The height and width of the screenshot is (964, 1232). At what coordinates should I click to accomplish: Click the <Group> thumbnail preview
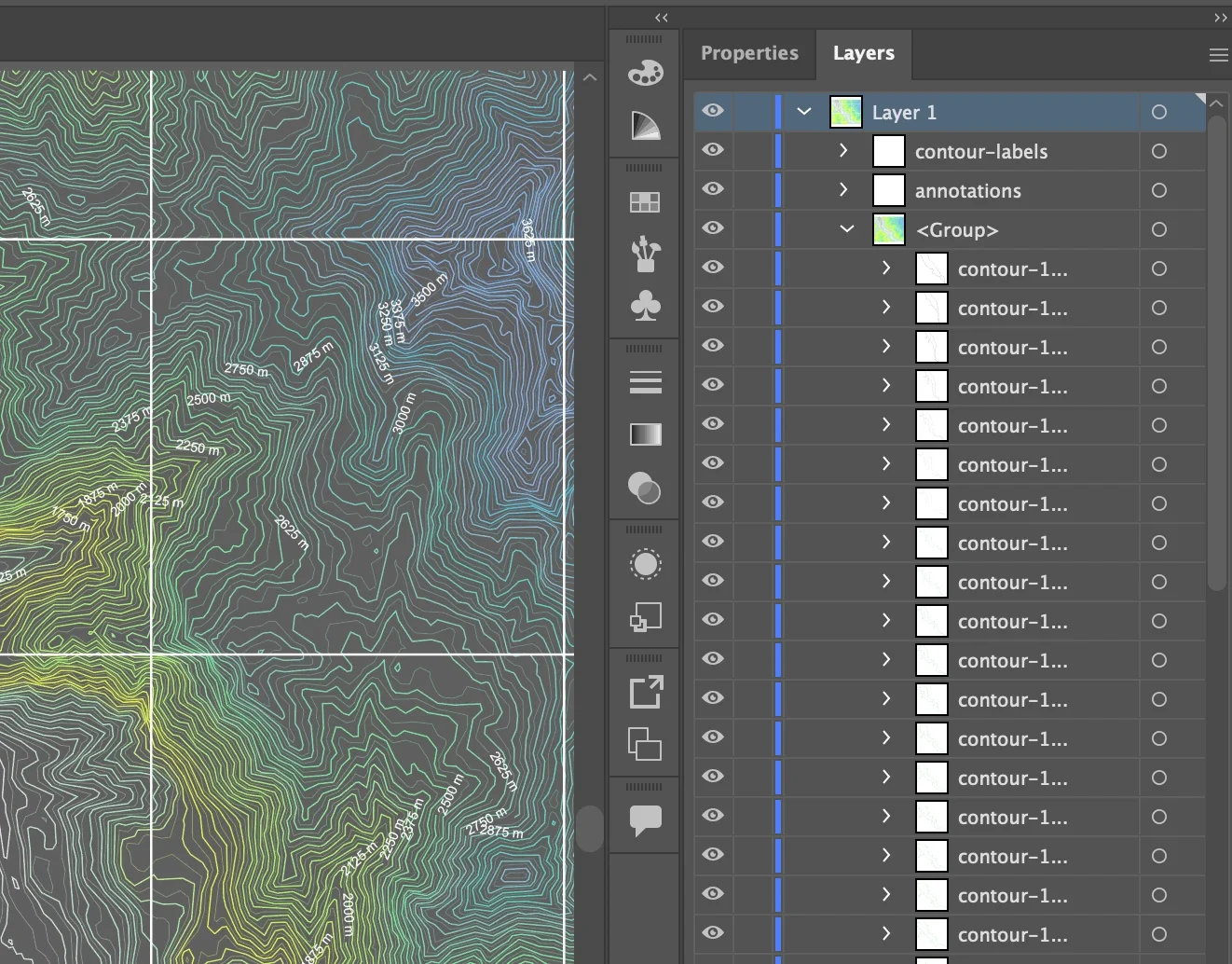pyautogui.click(x=889, y=229)
